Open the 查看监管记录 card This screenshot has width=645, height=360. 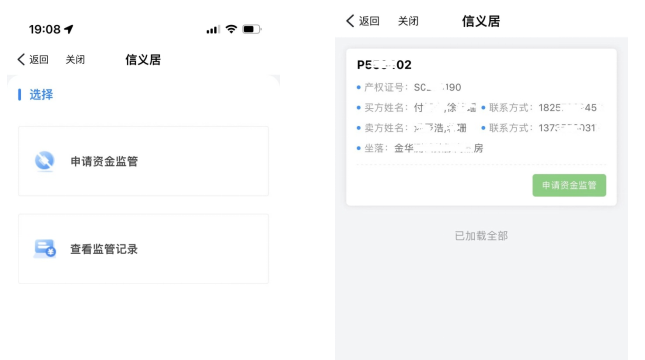pyautogui.click(x=143, y=249)
